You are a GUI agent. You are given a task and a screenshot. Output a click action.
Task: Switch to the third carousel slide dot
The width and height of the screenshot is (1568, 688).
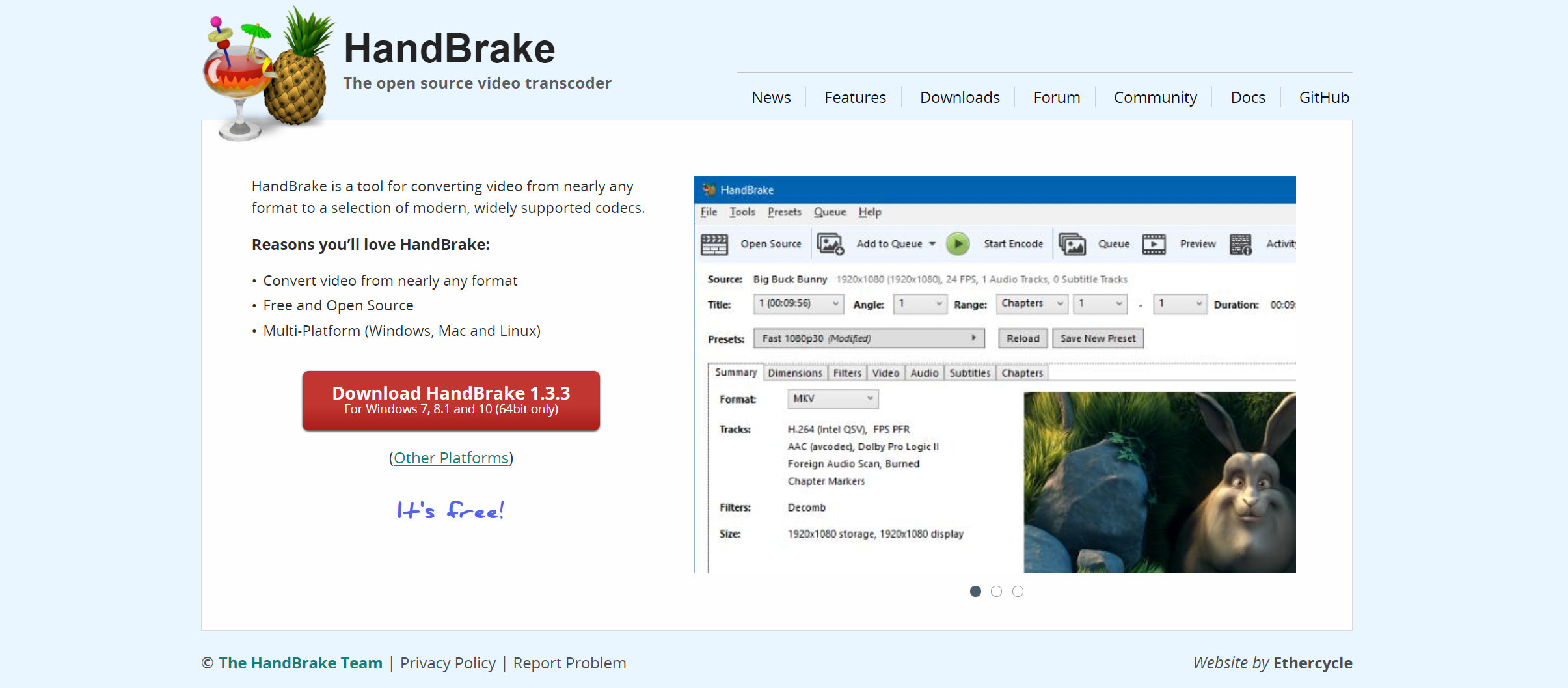pyautogui.click(x=1018, y=591)
